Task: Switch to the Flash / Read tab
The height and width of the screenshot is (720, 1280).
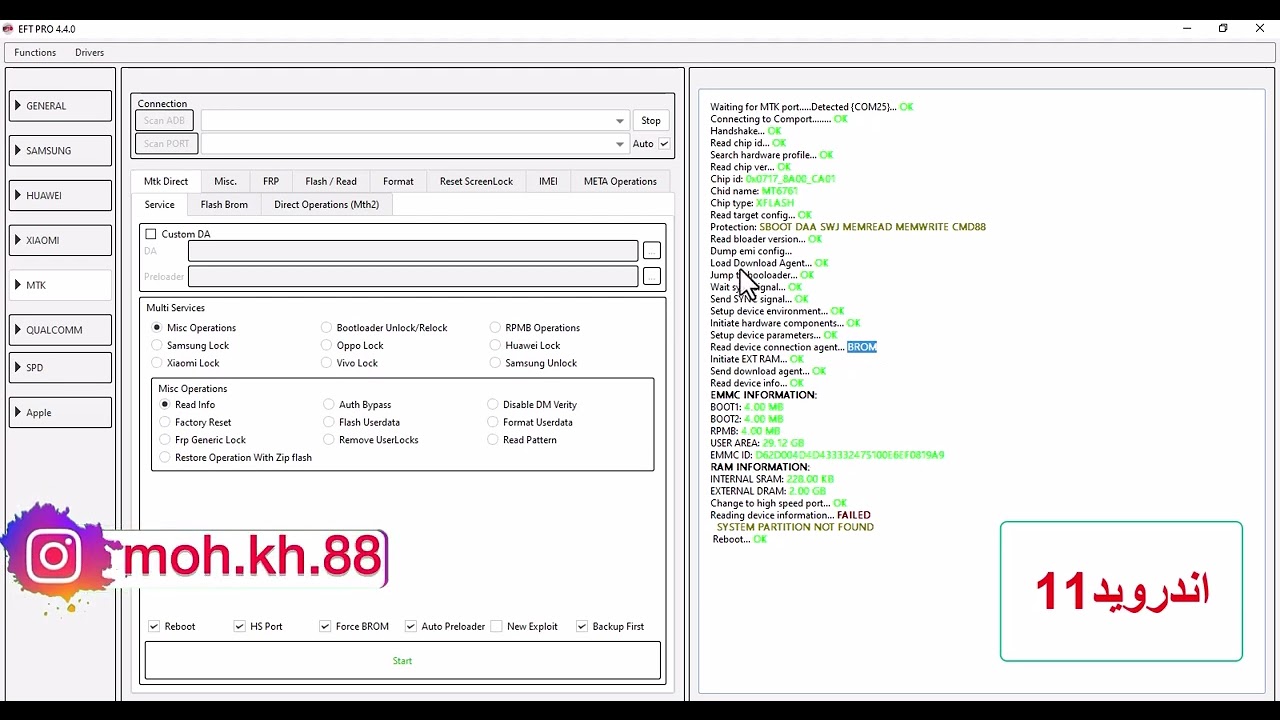Action: [331, 181]
